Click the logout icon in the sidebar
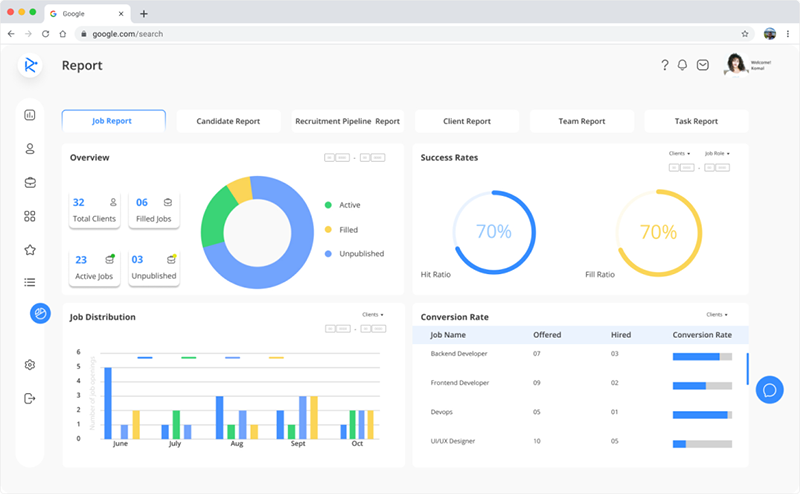This screenshot has width=800, height=494. (30, 399)
